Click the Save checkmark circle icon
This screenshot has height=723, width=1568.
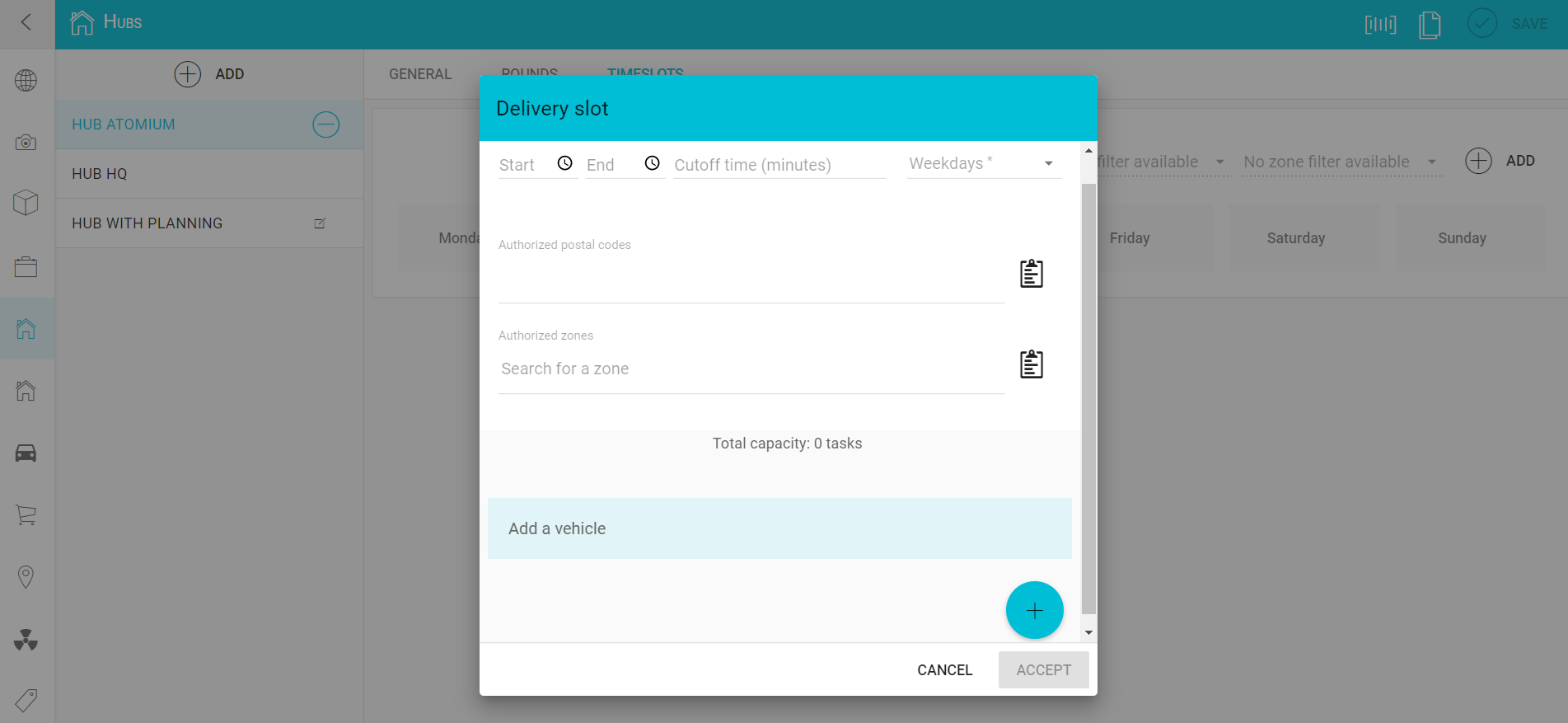point(1482,23)
